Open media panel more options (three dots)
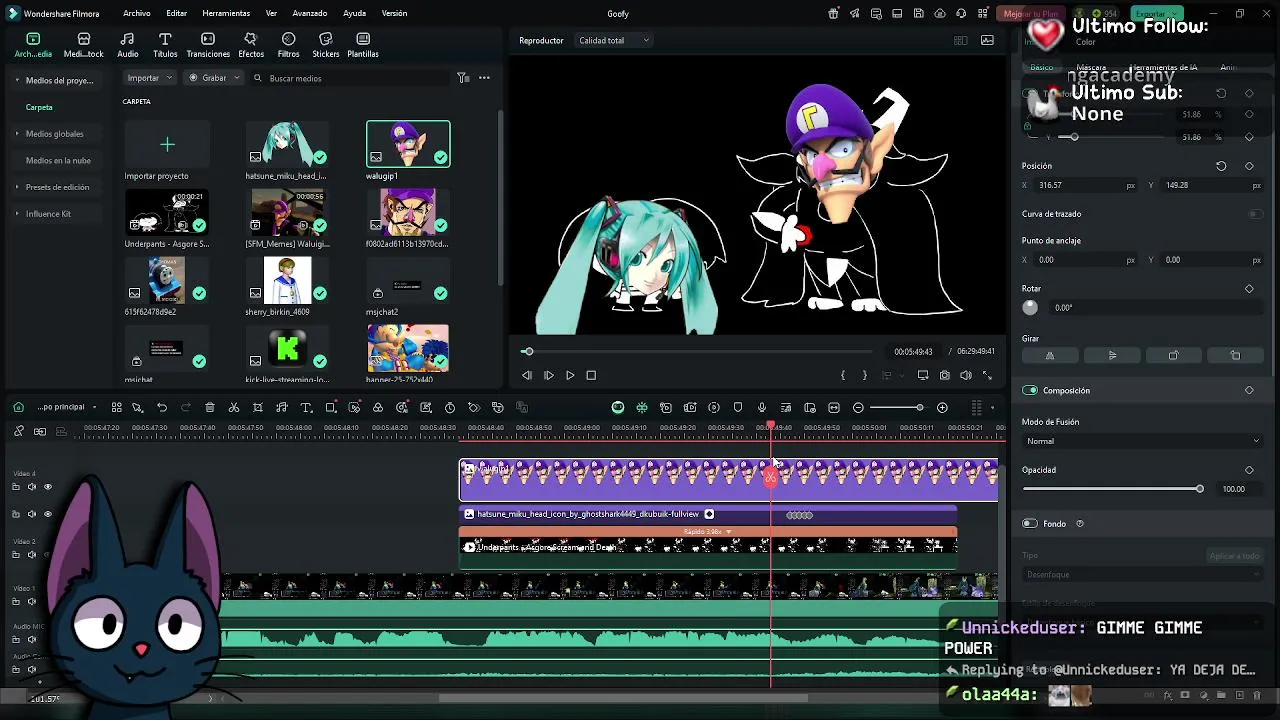Screen dimensions: 1280x720 click(484, 78)
